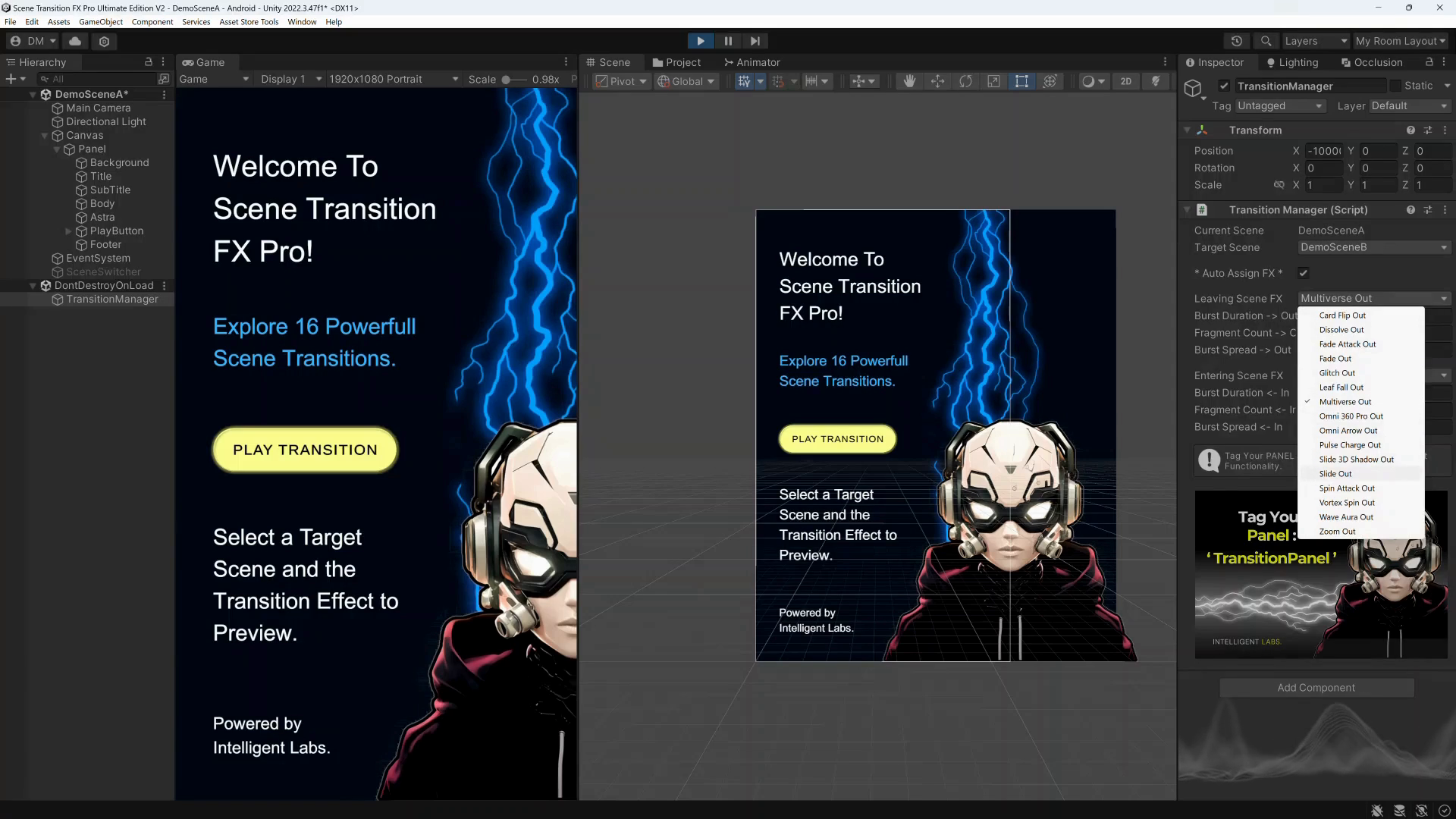This screenshot has height=819, width=1456.
Task: Click the TransitionManager name field
Action: point(1310,86)
